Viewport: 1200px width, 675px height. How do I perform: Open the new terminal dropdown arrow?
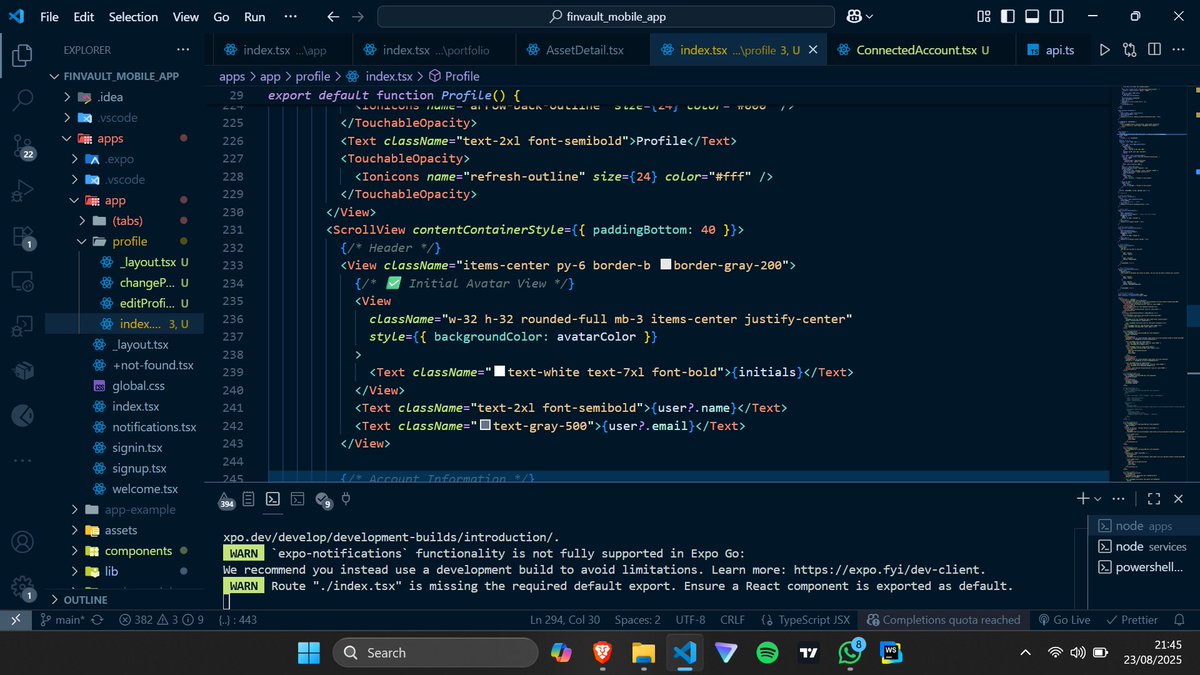pos(1098,498)
